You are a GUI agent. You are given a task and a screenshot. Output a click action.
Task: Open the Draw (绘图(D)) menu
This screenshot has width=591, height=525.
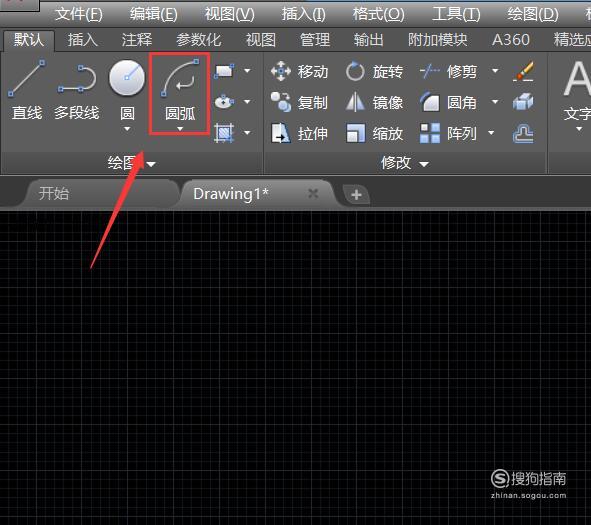tap(533, 14)
